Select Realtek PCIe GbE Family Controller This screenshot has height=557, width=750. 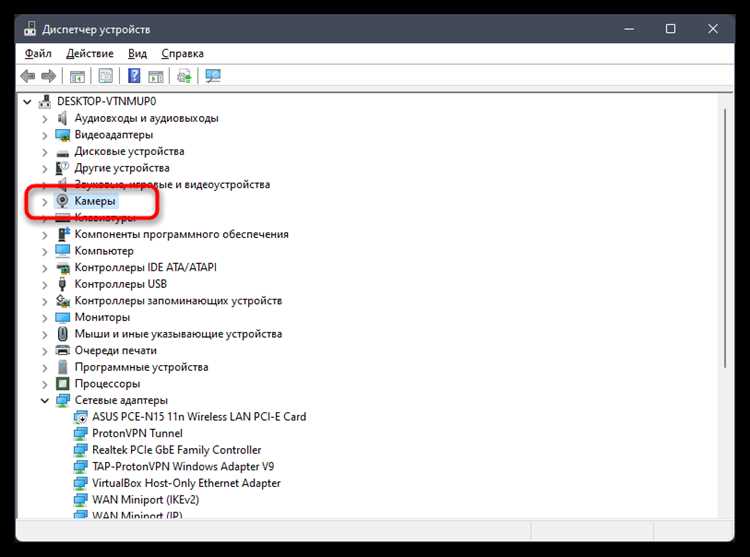click(x=176, y=450)
